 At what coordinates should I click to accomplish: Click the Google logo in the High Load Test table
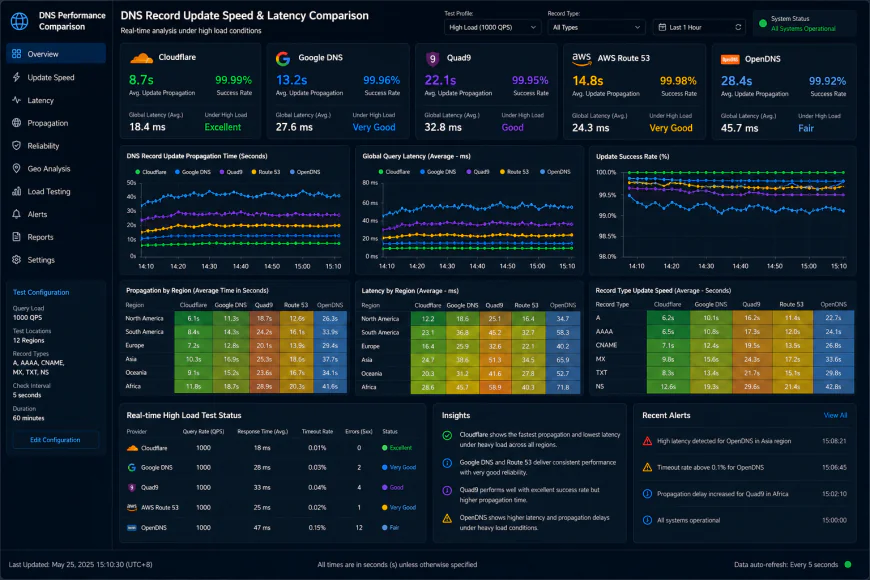point(131,468)
